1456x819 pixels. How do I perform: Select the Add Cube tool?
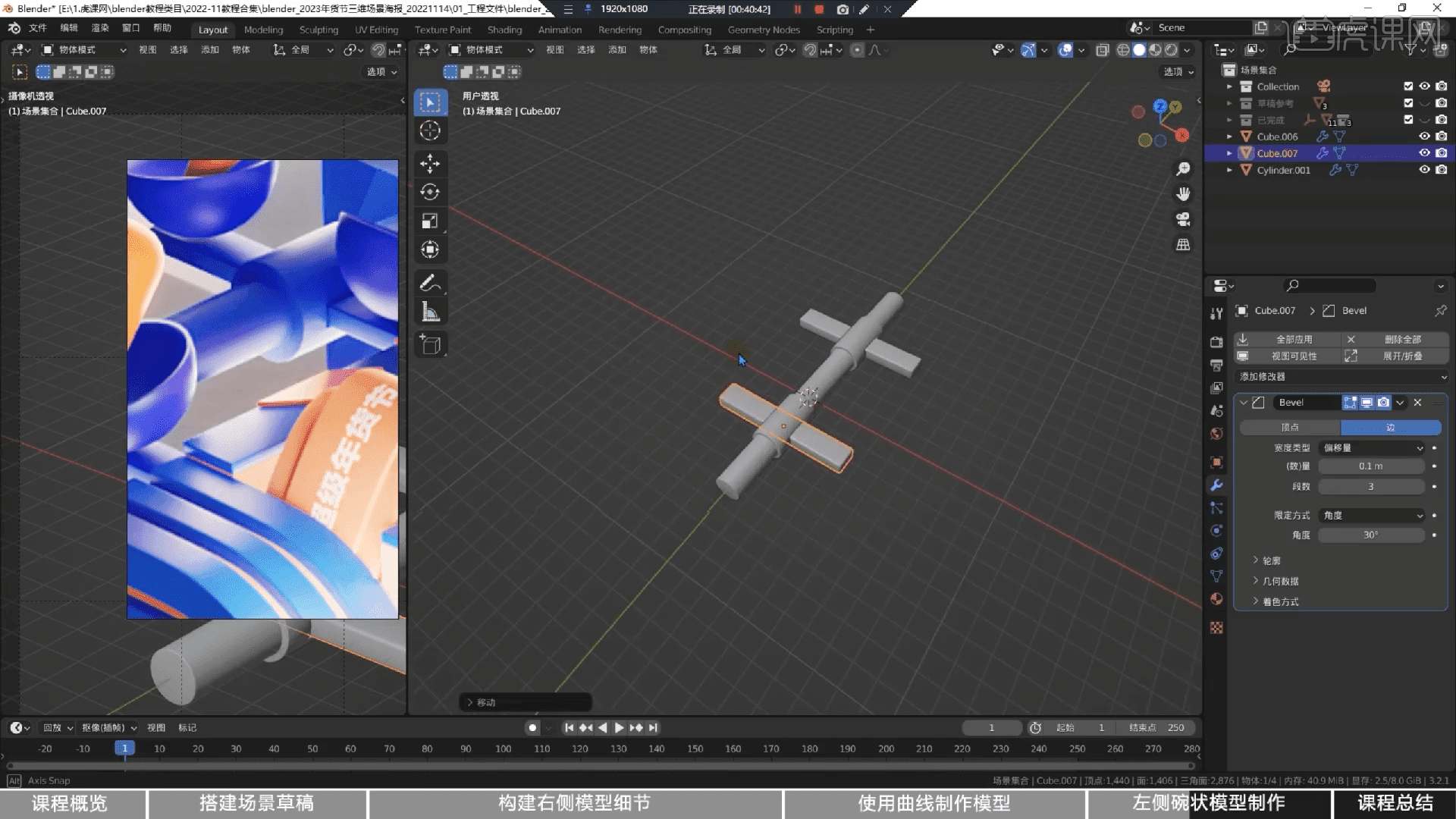(430, 345)
